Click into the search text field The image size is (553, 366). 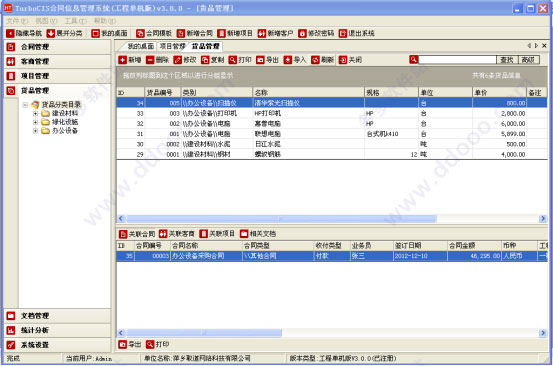pos(457,60)
